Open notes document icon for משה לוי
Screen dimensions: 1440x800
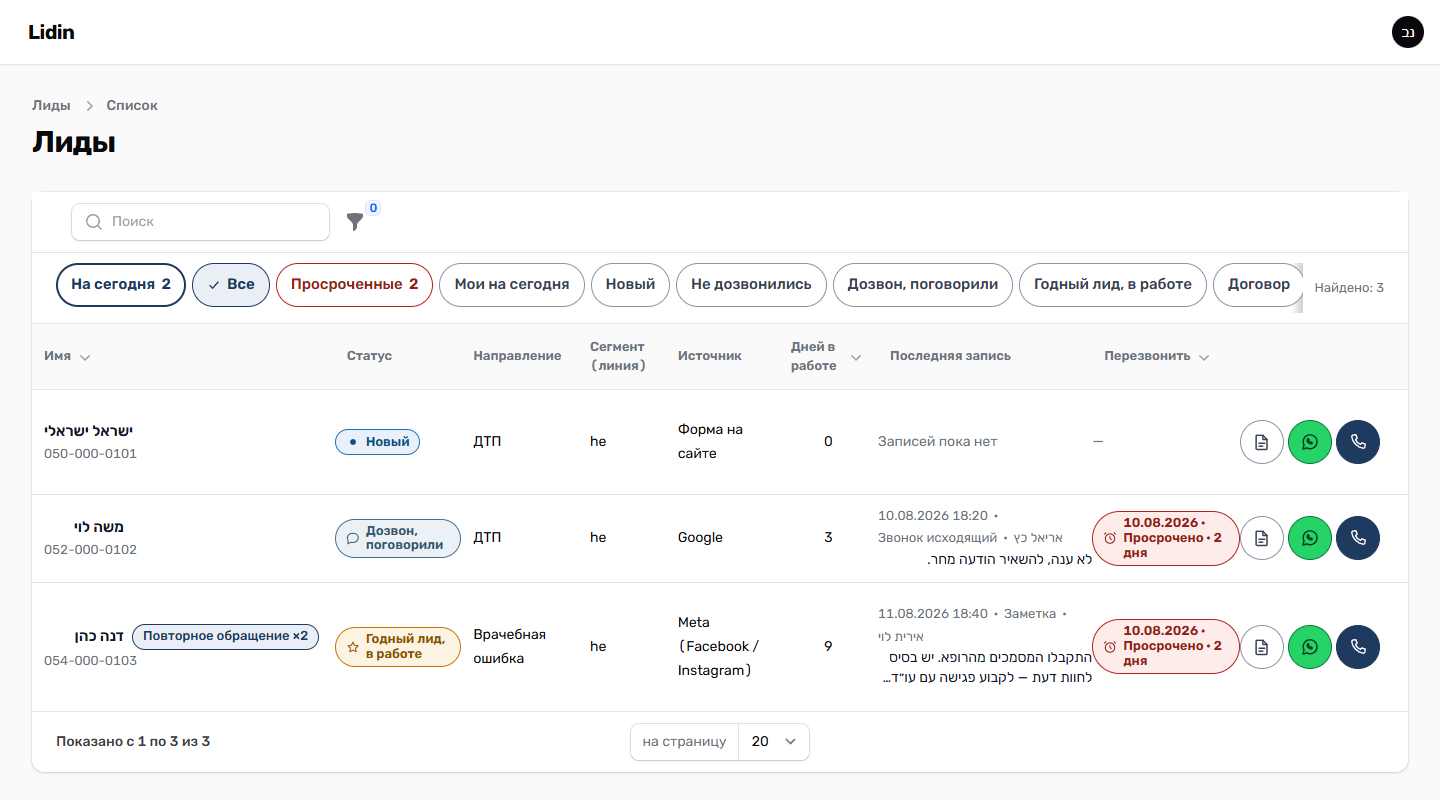(1262, 538)
